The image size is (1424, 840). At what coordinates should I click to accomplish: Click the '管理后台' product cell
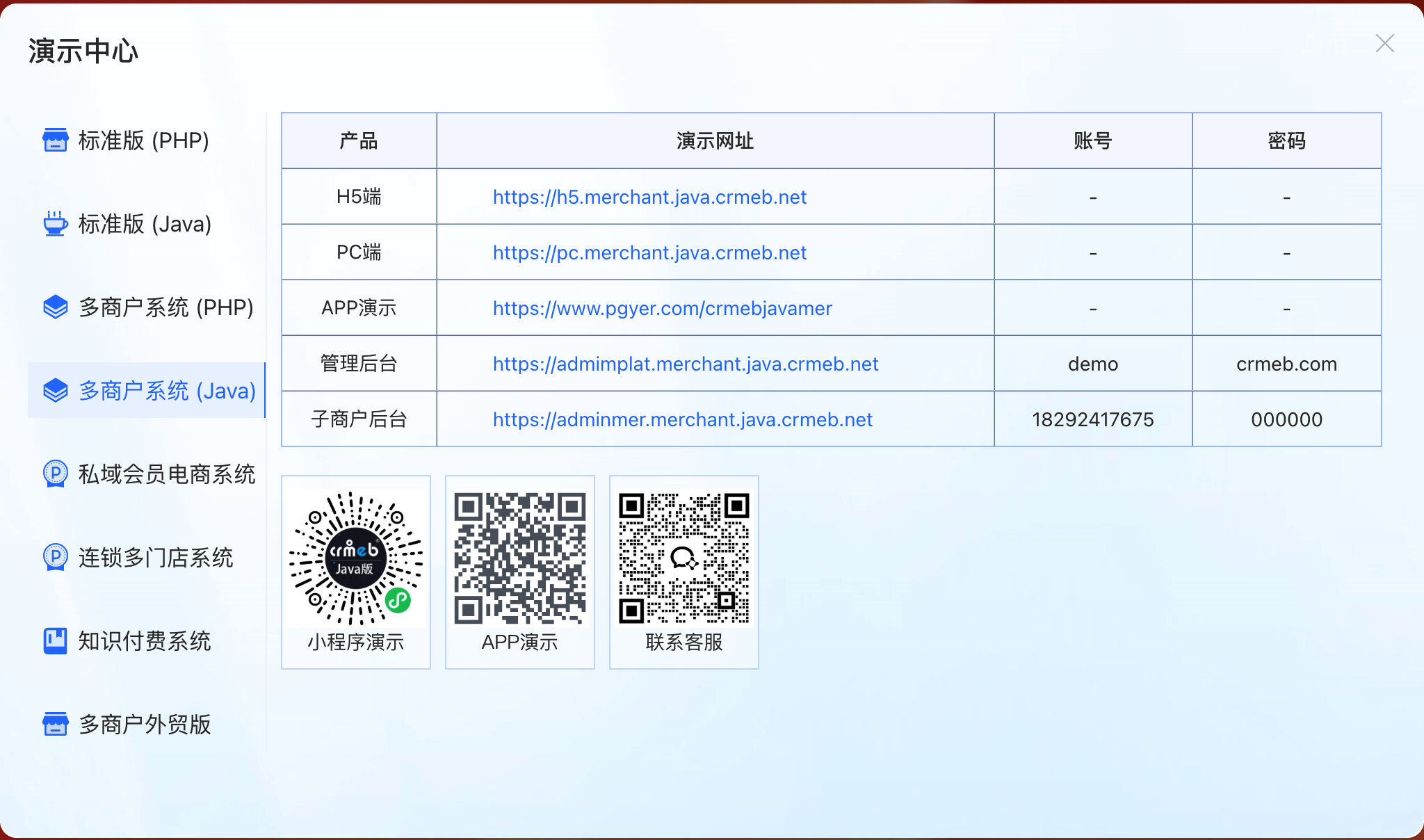pos(359,363)
